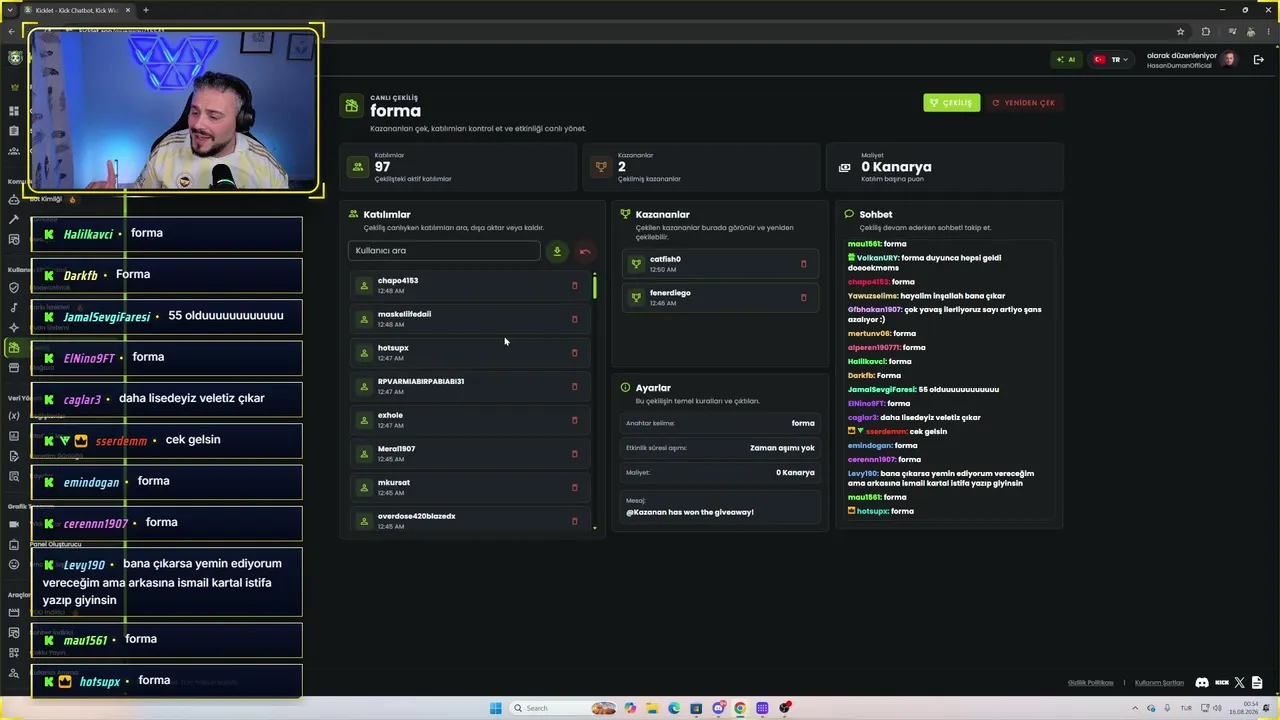This screenshot has width=1280, height=720.
Task: Click the green ÇEKİLİŞ button
Action: pyautogui.click(x=952, y=103)
